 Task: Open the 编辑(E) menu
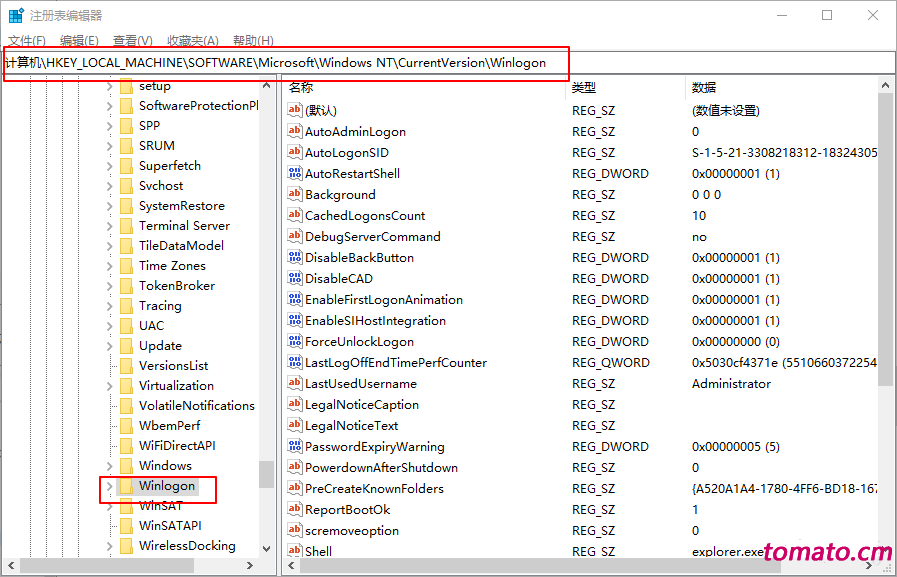tap(80, 41)
